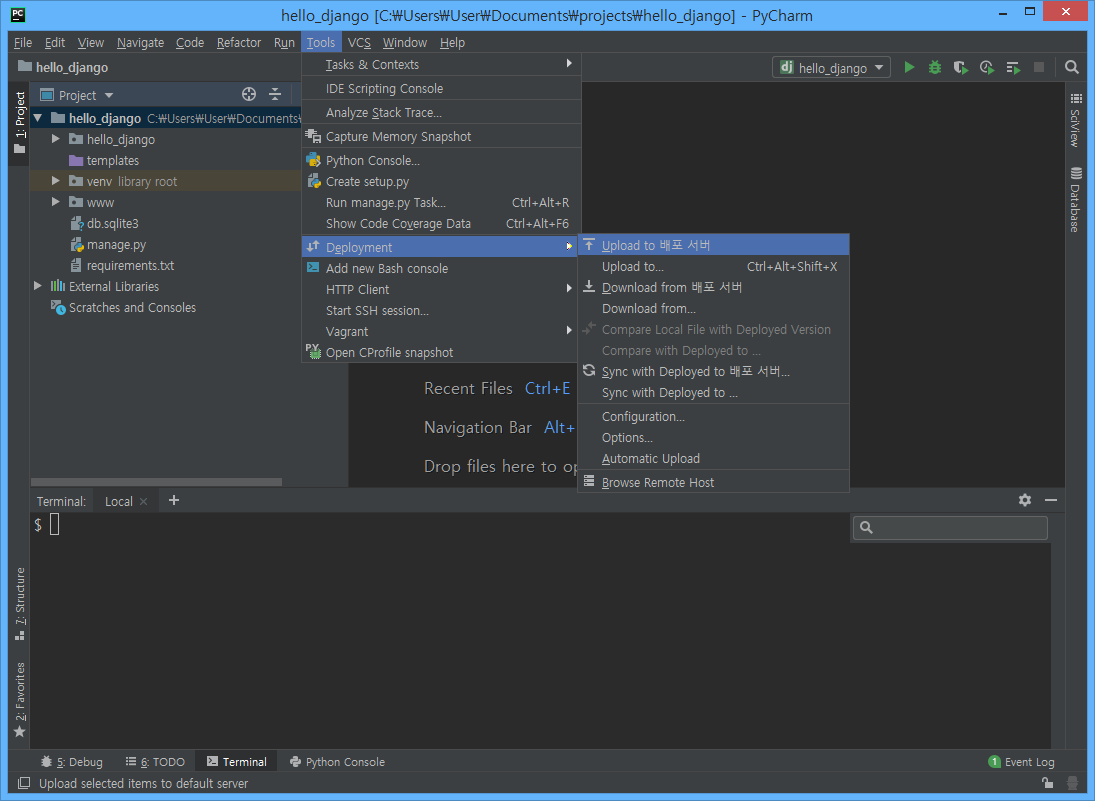1095x801 pixels.
Task: Open Scratches and Consoles node
Action: pos(132,307)
